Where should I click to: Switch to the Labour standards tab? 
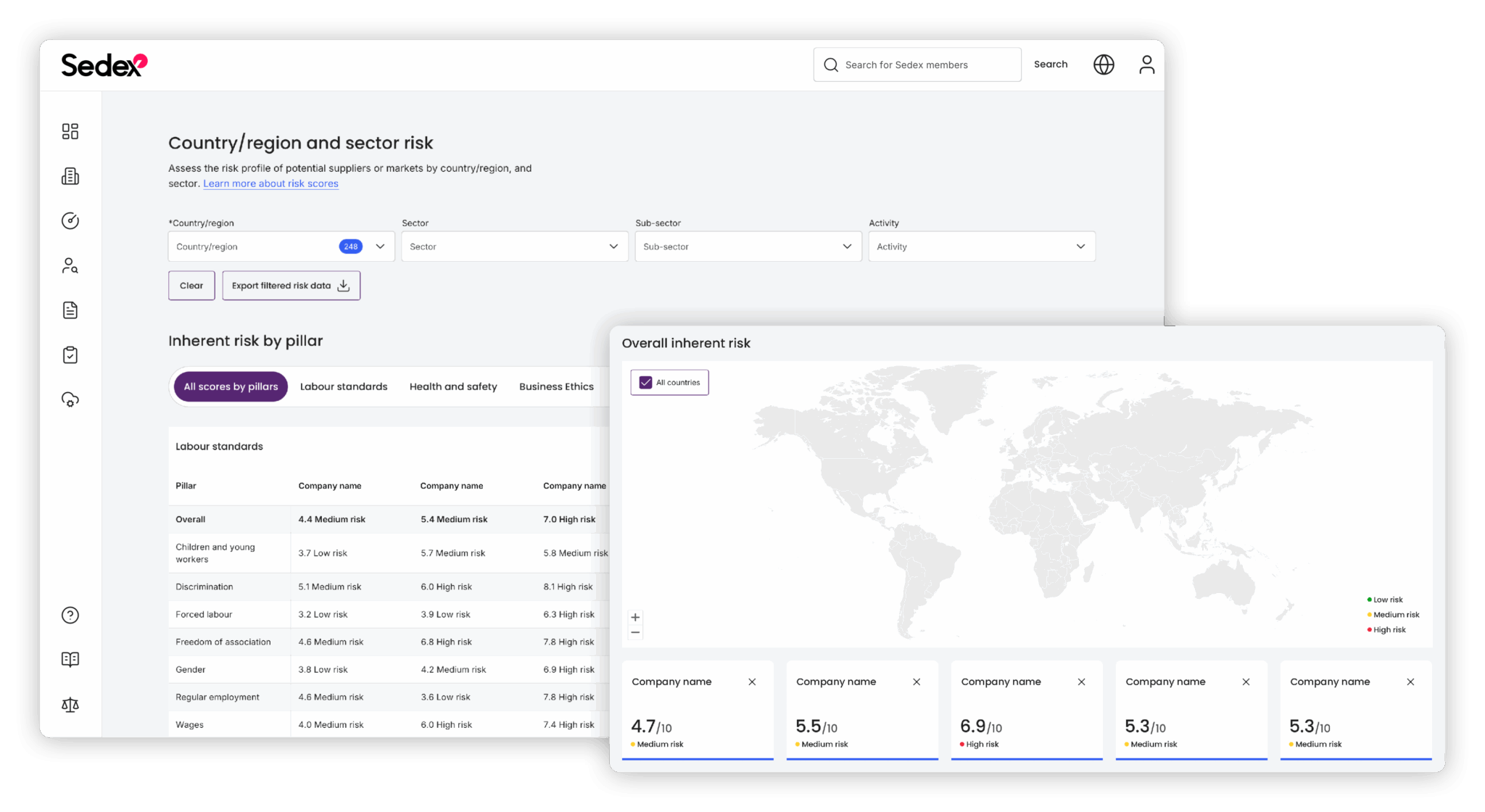click(x=344, y=386)
